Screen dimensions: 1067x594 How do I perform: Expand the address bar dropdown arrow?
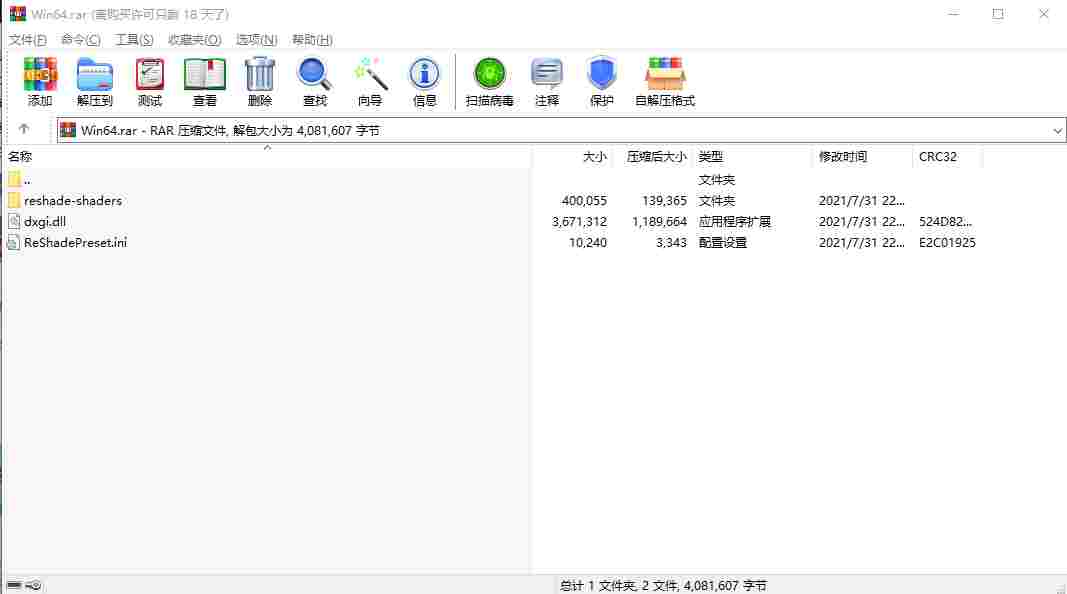click(1057, 131)
